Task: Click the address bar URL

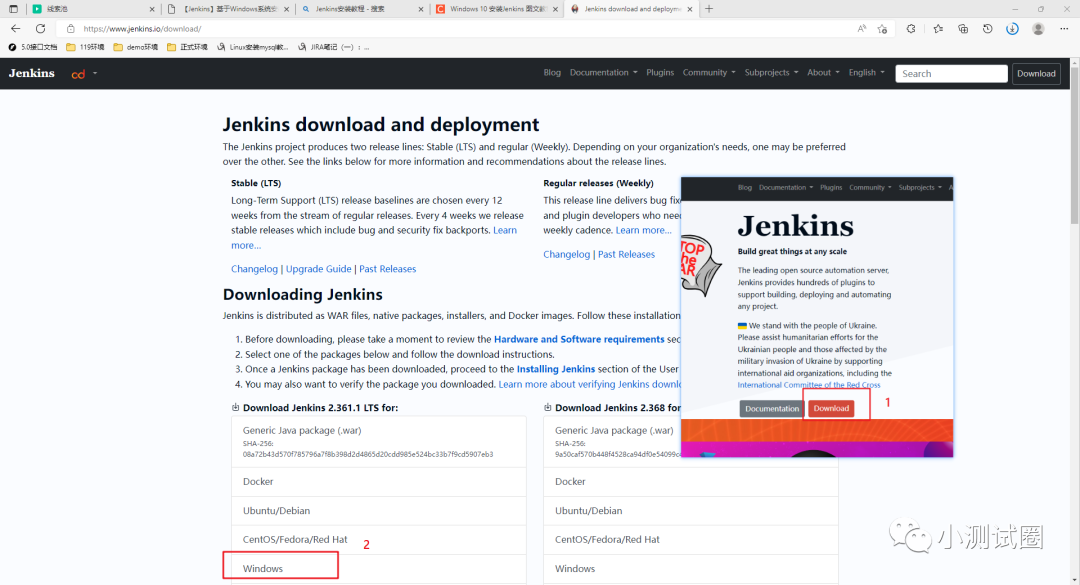Action: (x=142, y=29)
